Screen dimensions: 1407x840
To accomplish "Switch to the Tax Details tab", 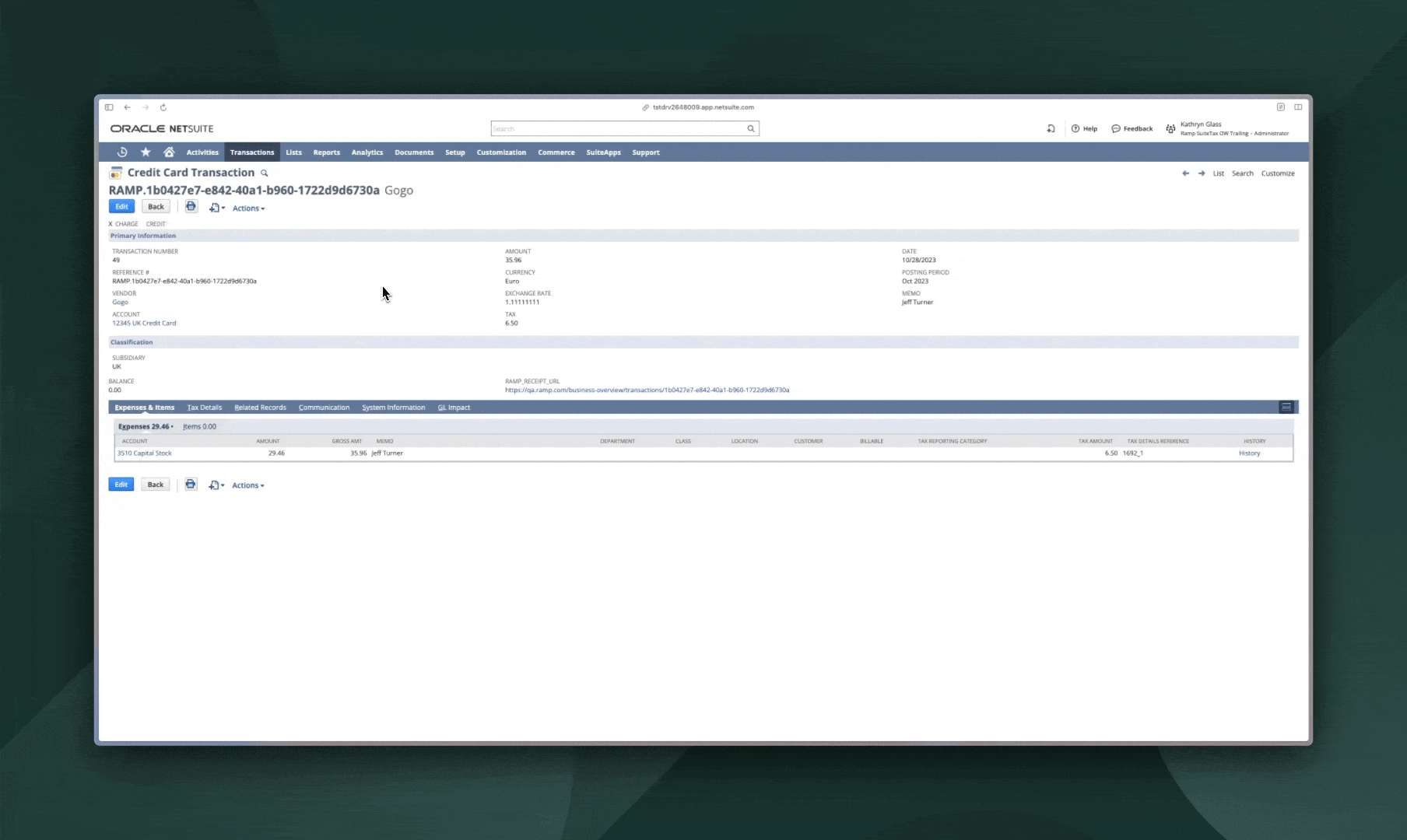I will point(205,408).
